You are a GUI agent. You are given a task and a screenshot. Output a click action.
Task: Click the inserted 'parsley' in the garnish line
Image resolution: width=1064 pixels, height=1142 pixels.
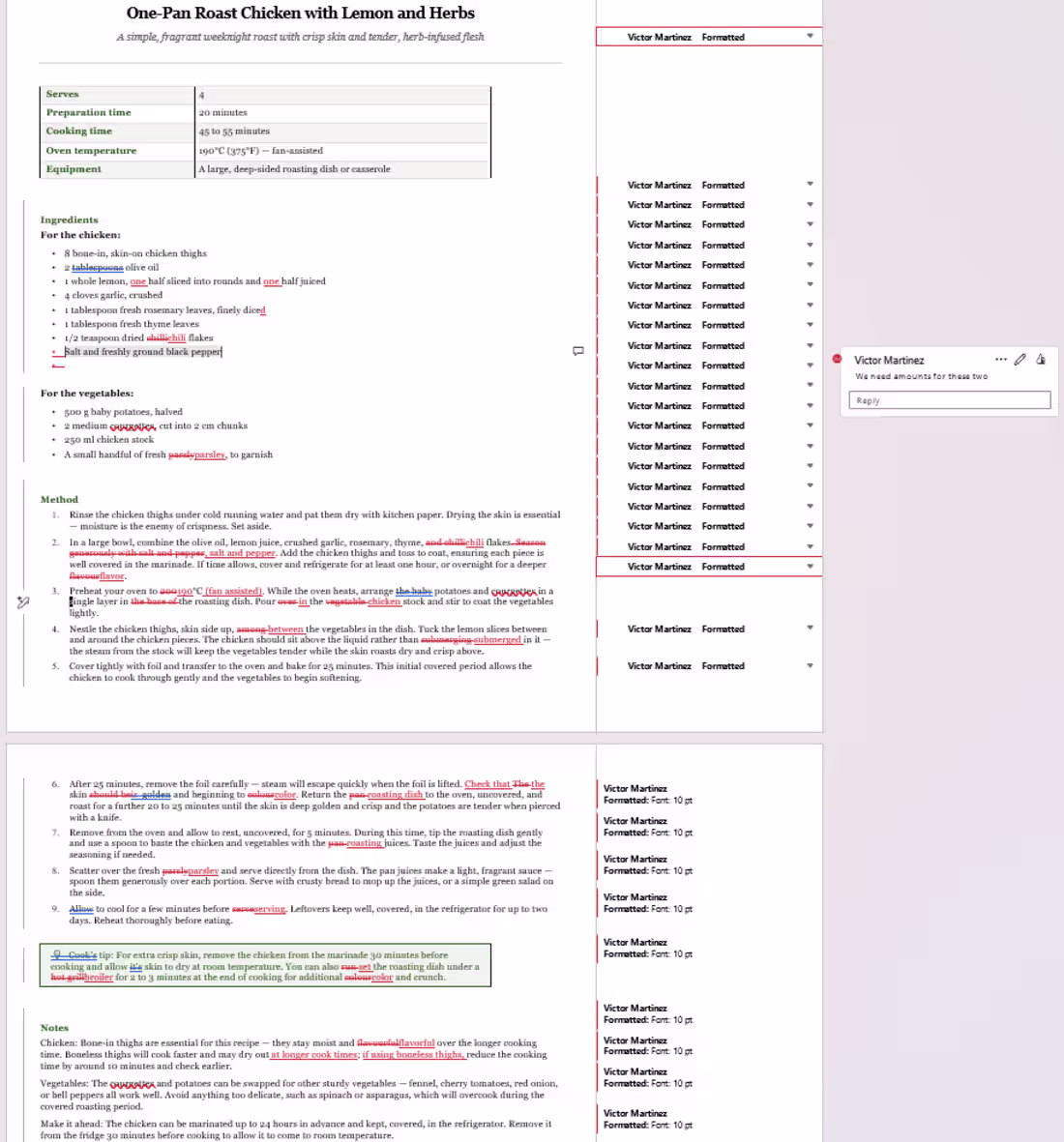point(210,454)
